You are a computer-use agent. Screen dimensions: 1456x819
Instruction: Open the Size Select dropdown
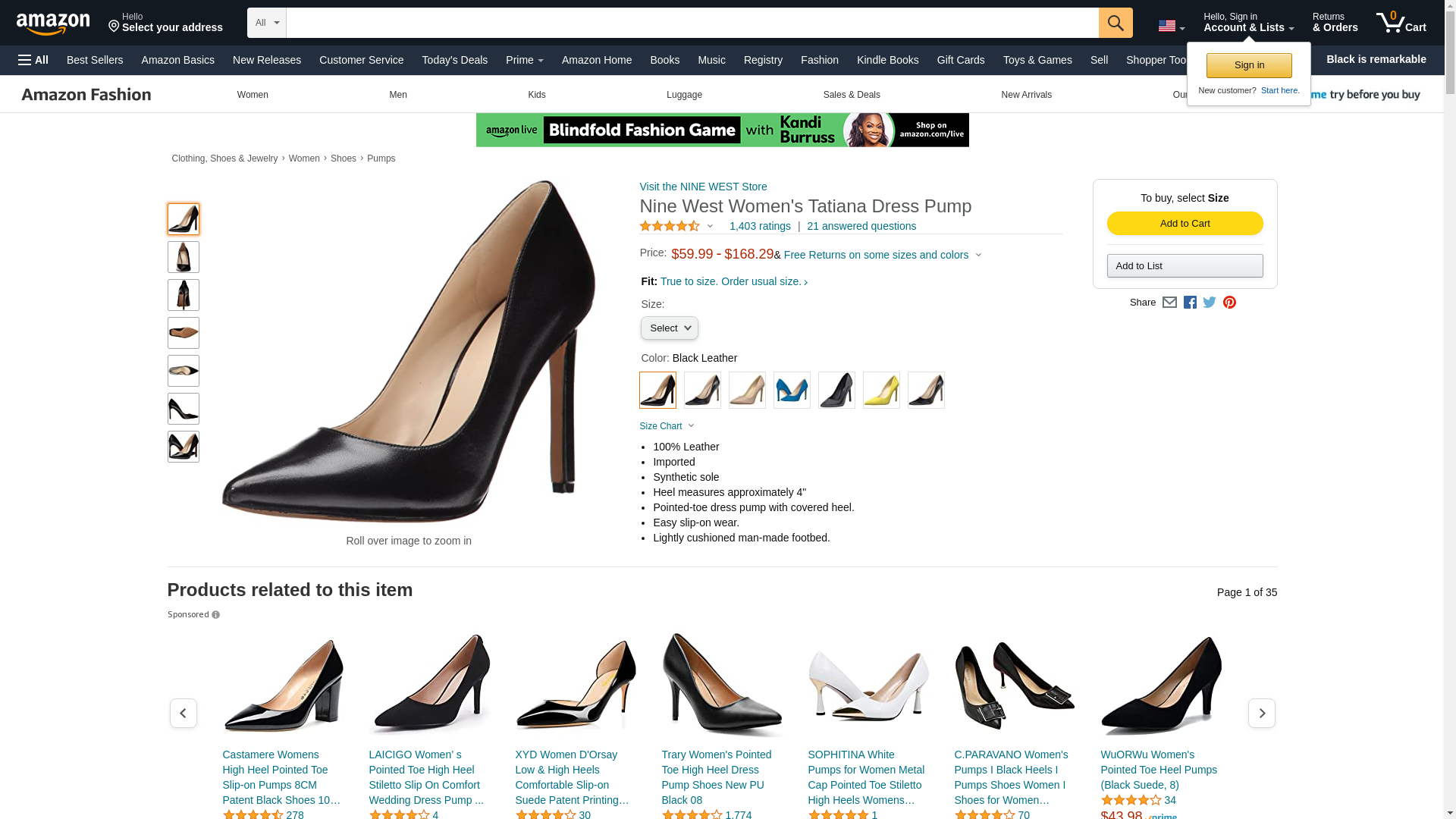(x=669, y=328)
